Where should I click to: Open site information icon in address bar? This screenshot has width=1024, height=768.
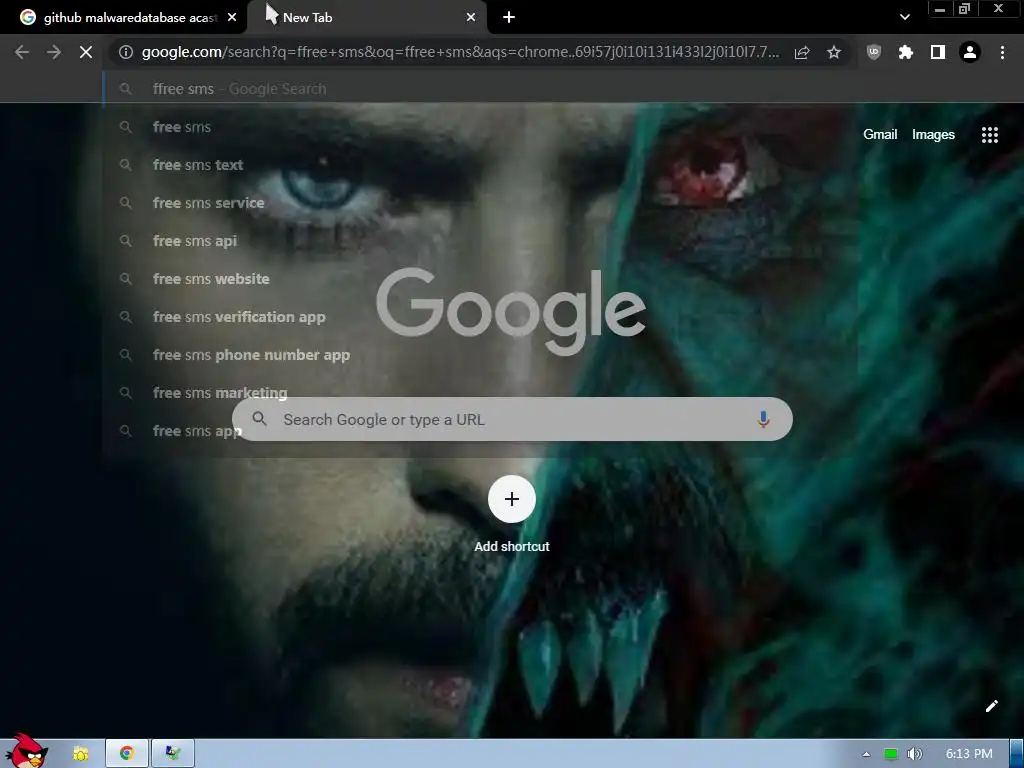coord(126,52)
